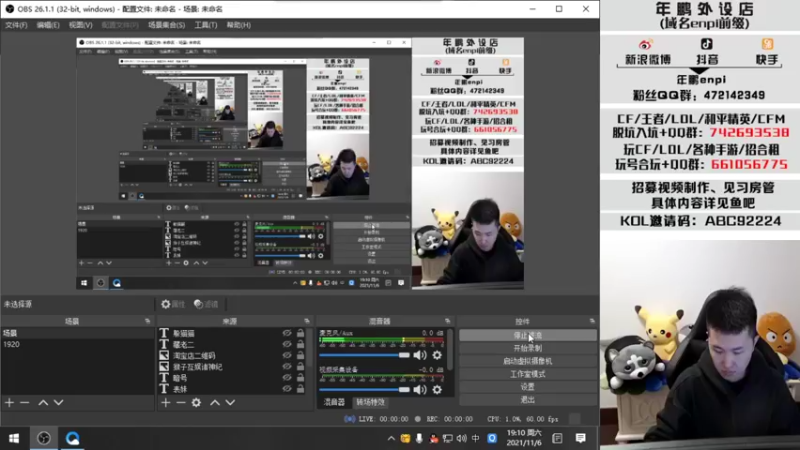Viewport: 800px width, 450px height.
Task: Mute the 视频采集设备 speaker icon
Action: click(x=420, y=390)
